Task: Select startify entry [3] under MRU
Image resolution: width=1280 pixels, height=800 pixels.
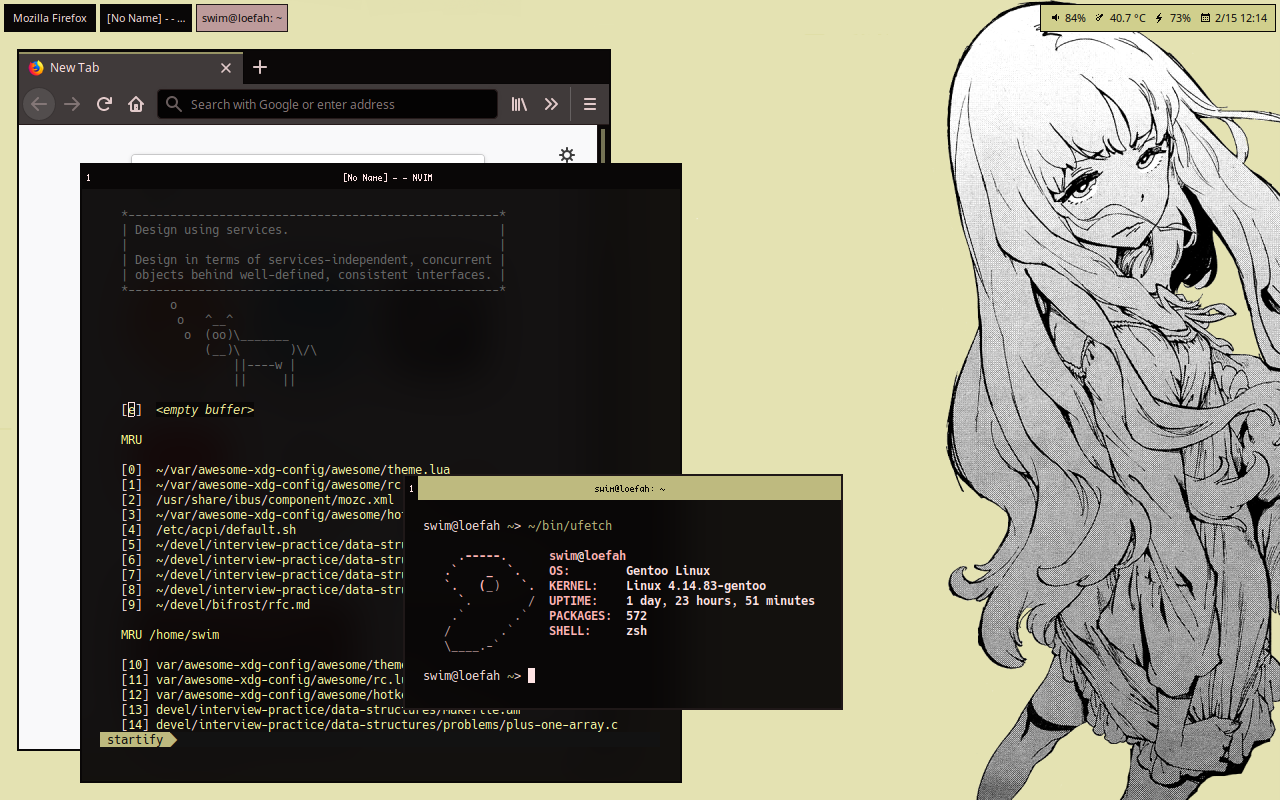Action: click(x=261, y=515)
